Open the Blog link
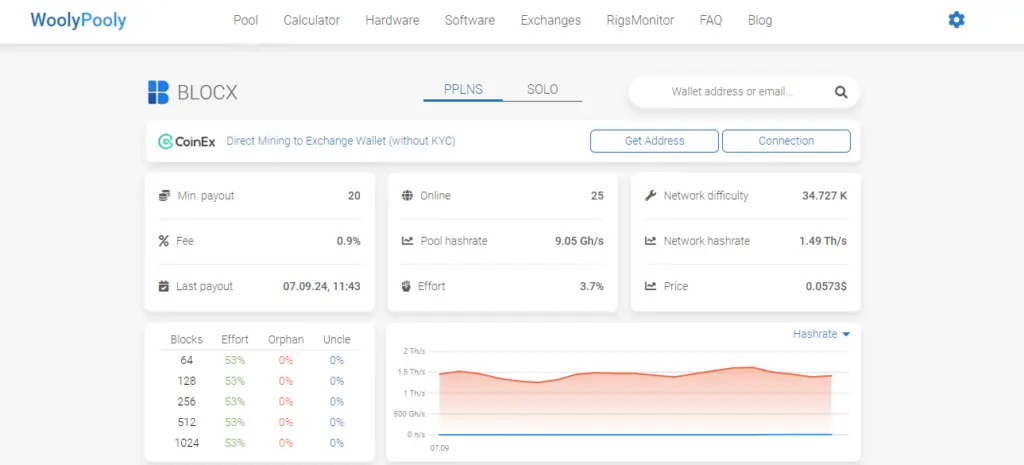Screen dimensions: 1024x465 (x=760, y=20)
